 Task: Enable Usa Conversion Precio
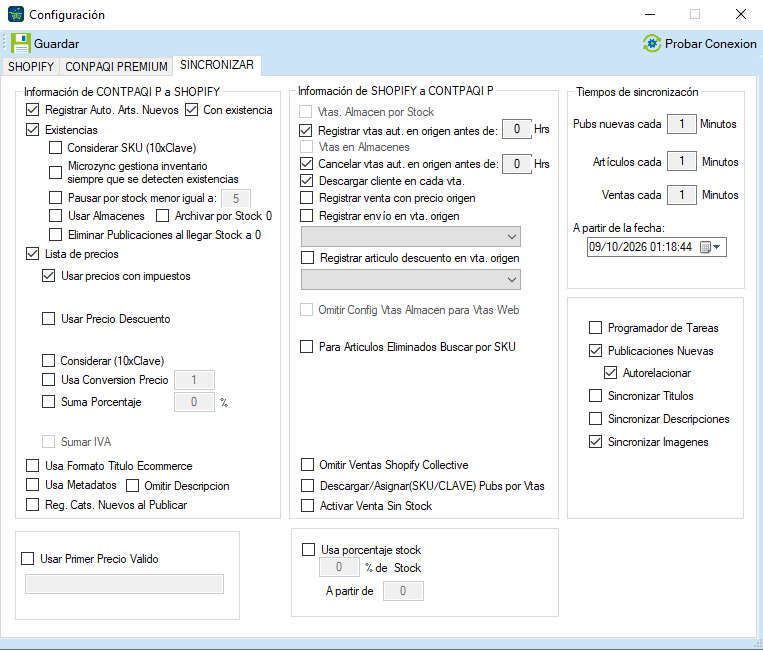(x=49, y=380)
